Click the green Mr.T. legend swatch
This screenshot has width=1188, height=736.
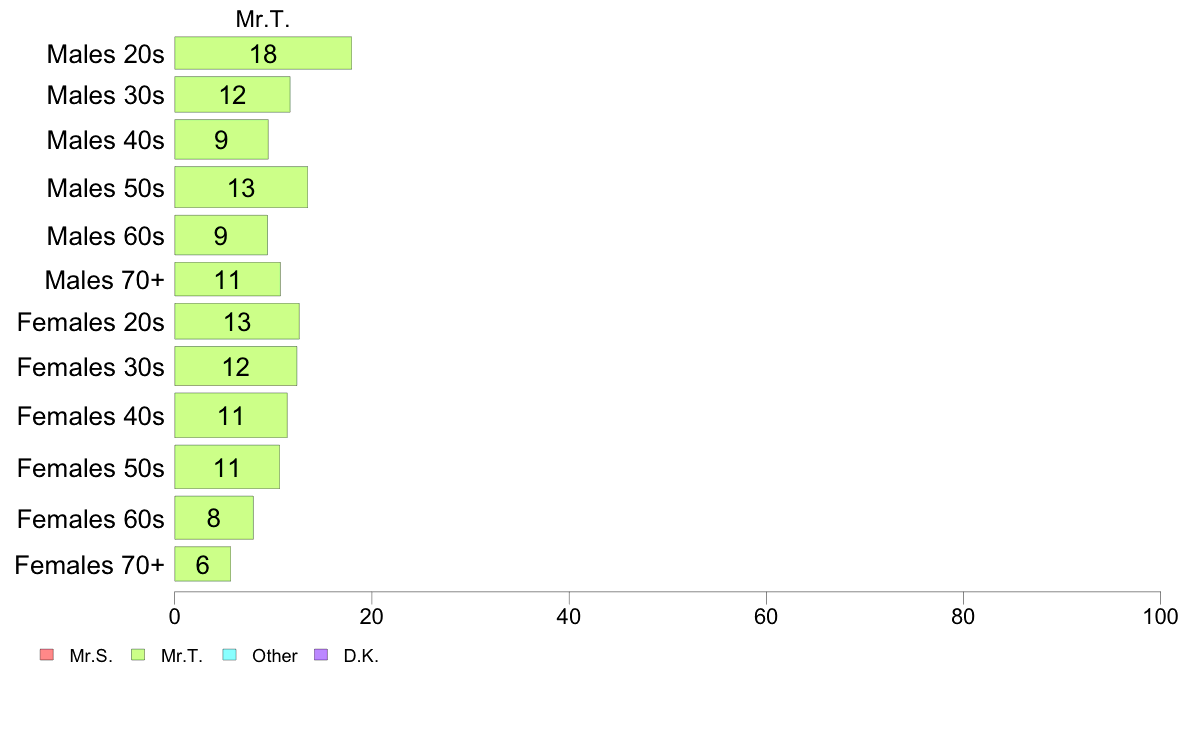pyautogui.click(x=138, y=655)
